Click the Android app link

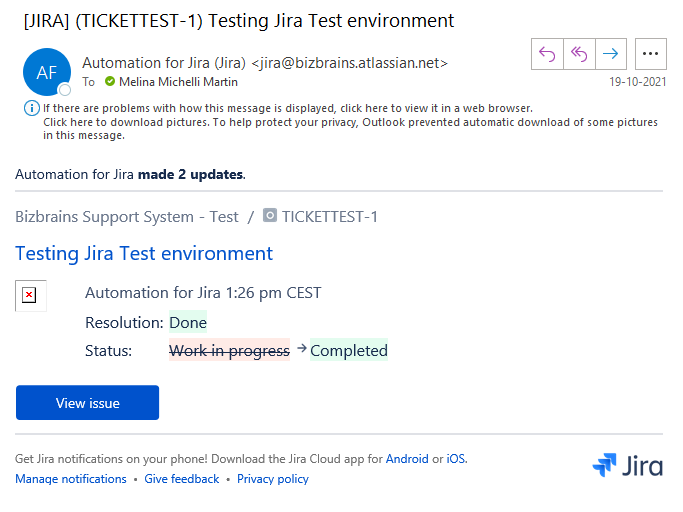click(x=407, y=459)
